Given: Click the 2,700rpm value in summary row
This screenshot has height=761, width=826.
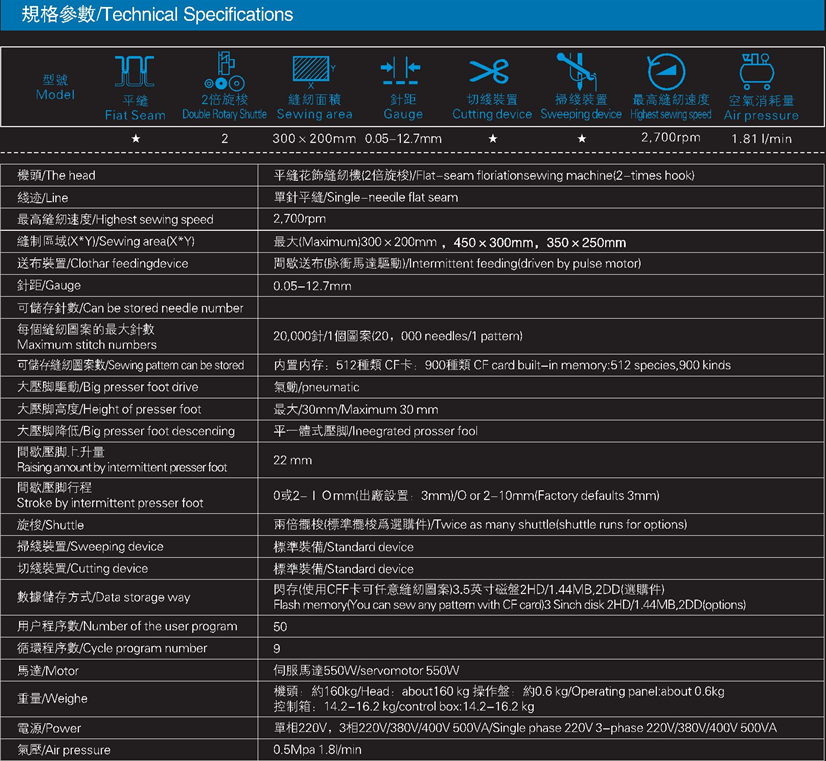Looking at the screenshot, I should [x=671, y=137].
